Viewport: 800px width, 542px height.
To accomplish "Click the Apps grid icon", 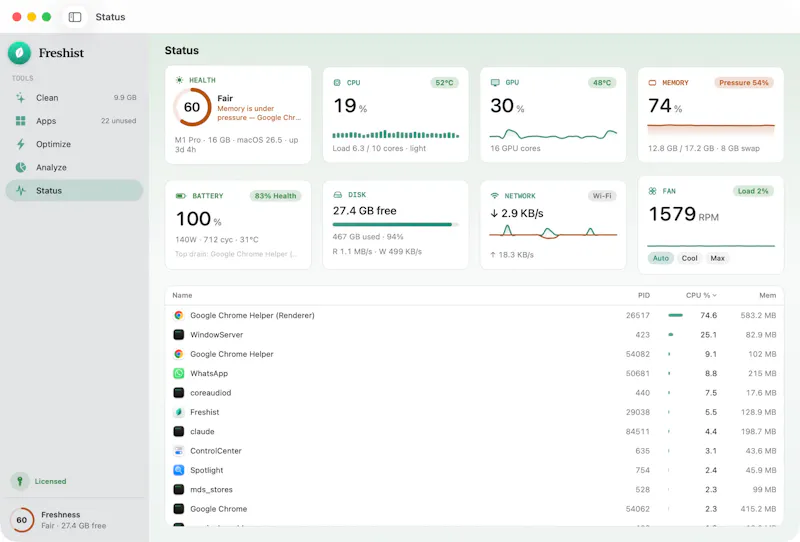I will coord(20,121).
